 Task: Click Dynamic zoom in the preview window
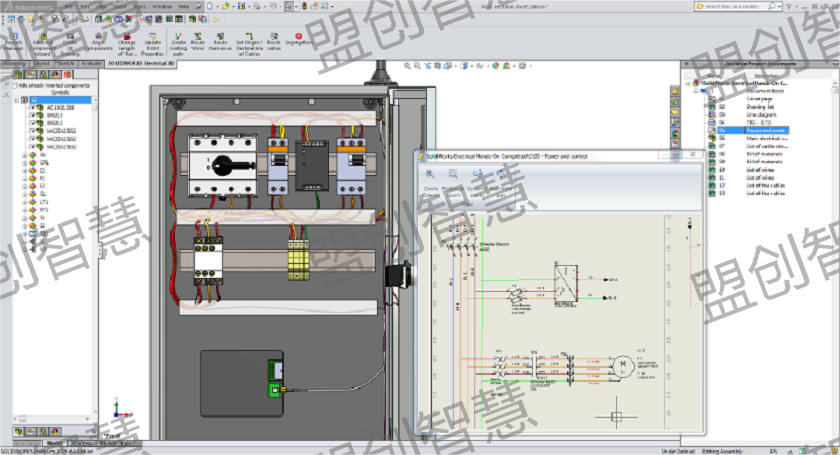[x=477, y=181]
